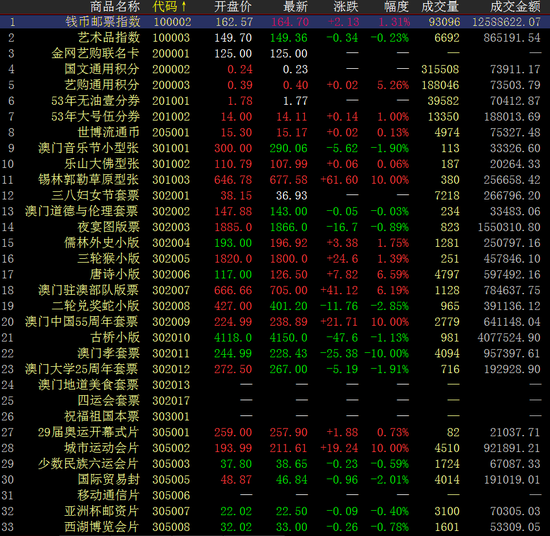The height and width of the screenshot is (536, 550).
Task: Select the 城市运动会片 row
Action: pyautogui.click(x=275, y=448)
